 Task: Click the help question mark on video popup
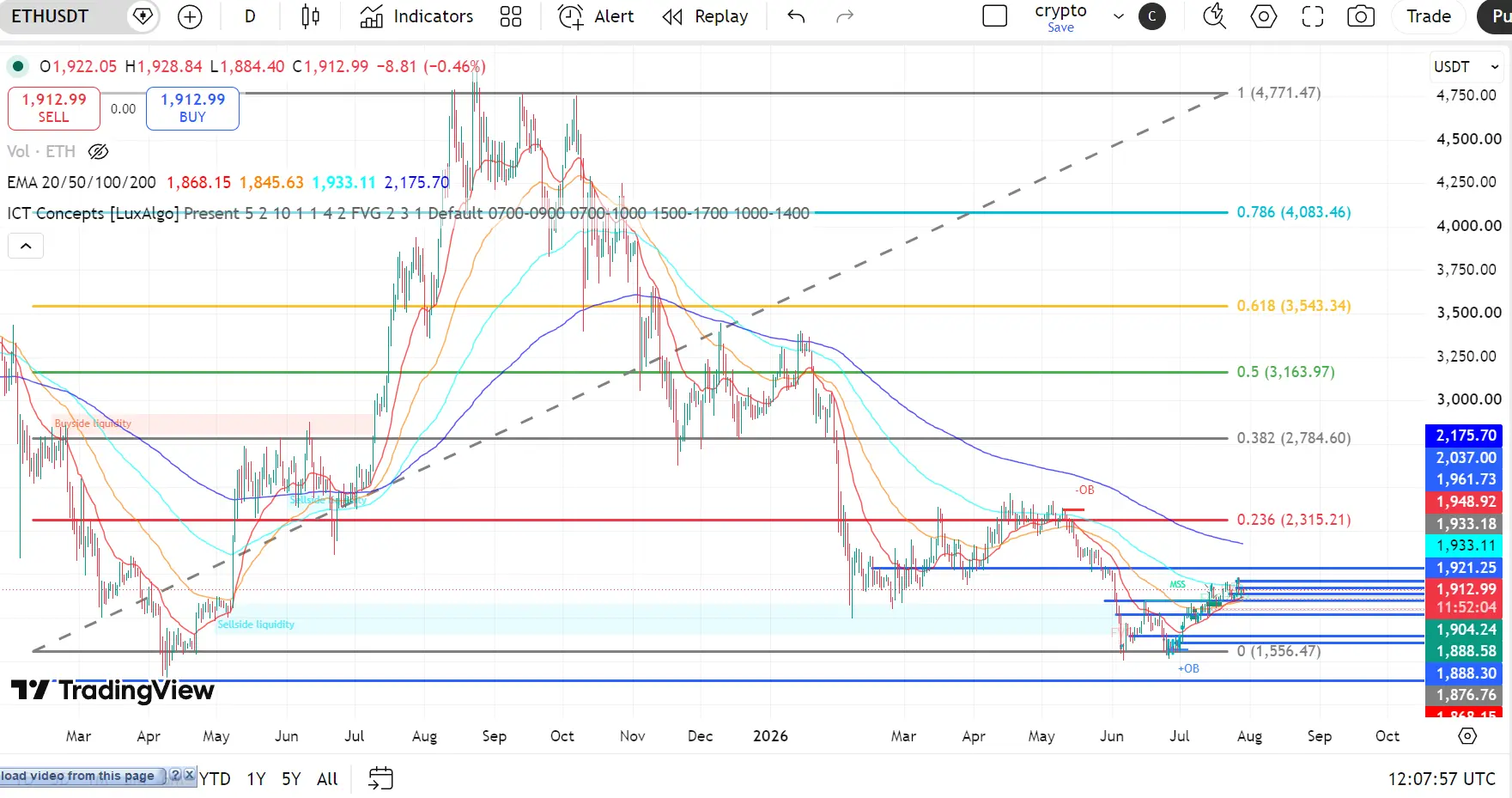point(176,776)
